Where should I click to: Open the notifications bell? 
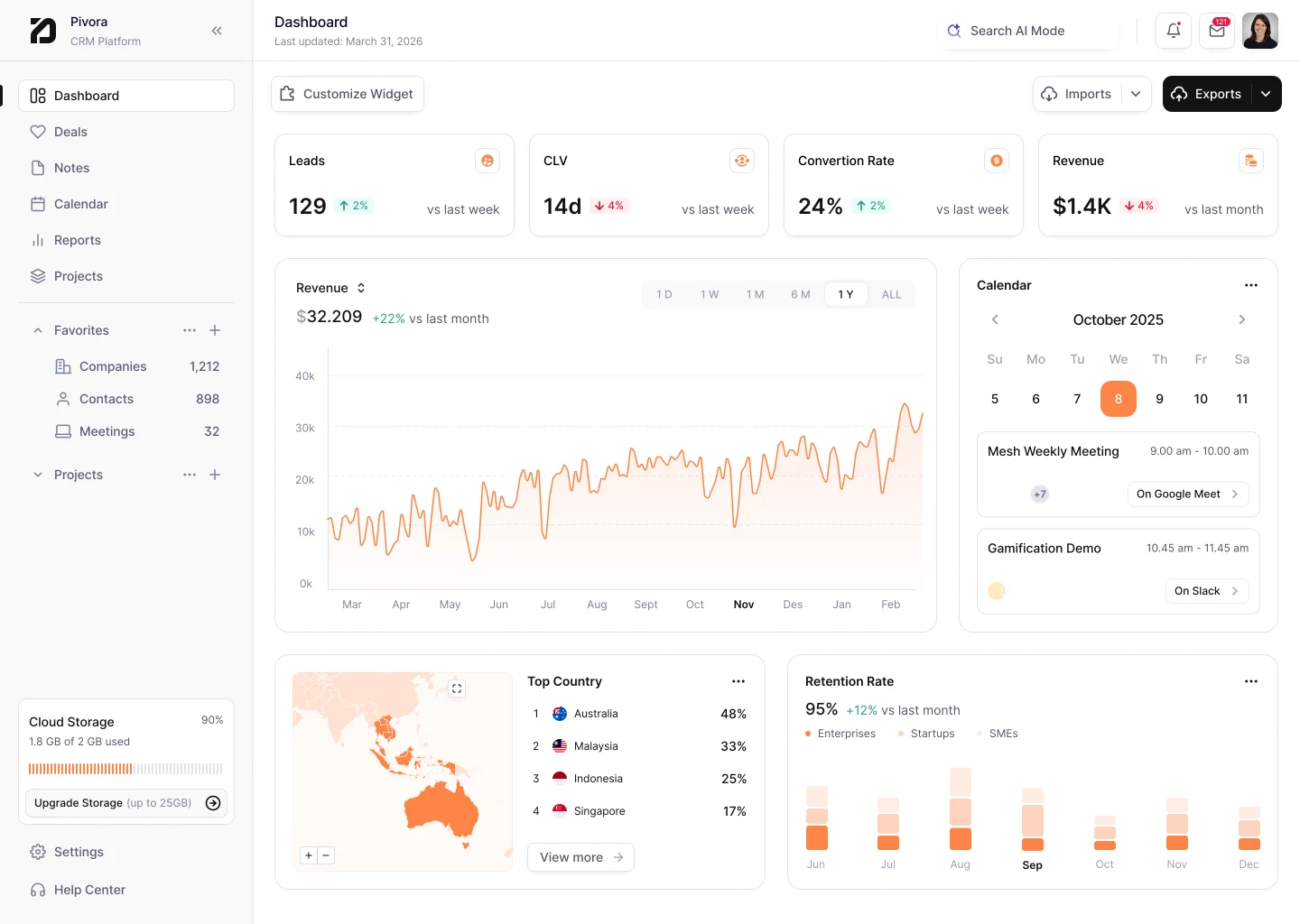pos(1174,31)
